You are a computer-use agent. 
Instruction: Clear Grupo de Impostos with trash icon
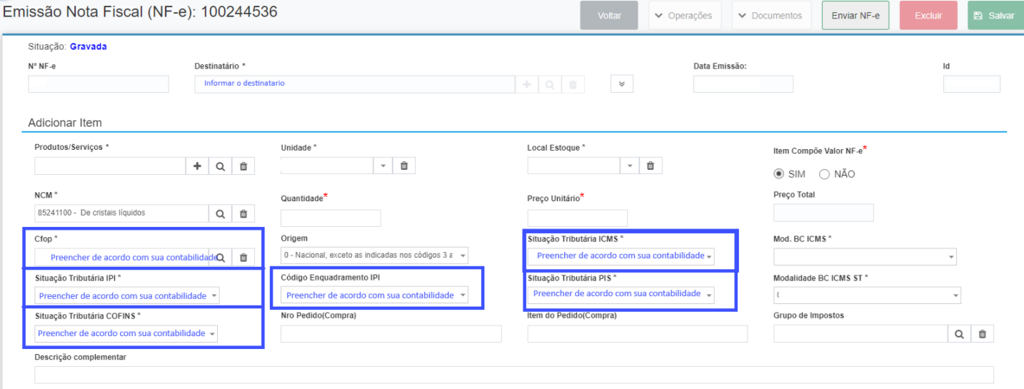[x=982, y=334]
